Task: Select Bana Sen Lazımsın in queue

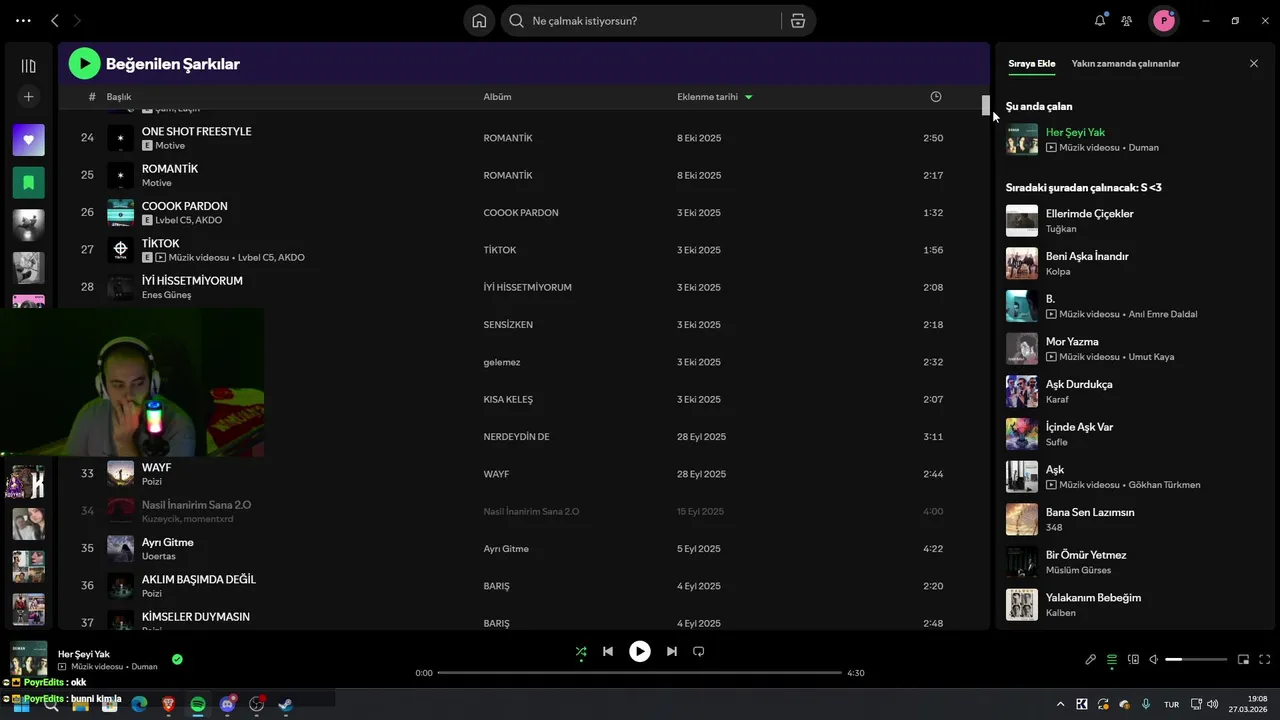Action: [x=1090, y=512]
